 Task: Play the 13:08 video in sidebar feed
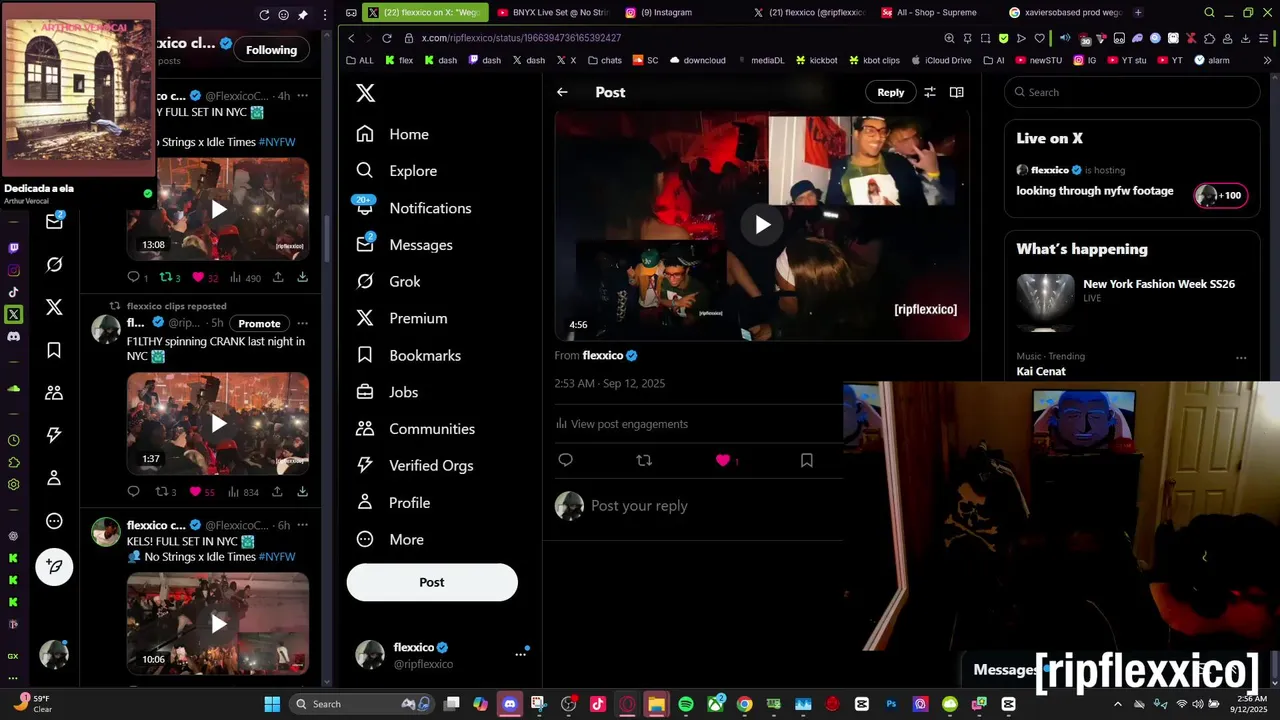tap(218, 210)
